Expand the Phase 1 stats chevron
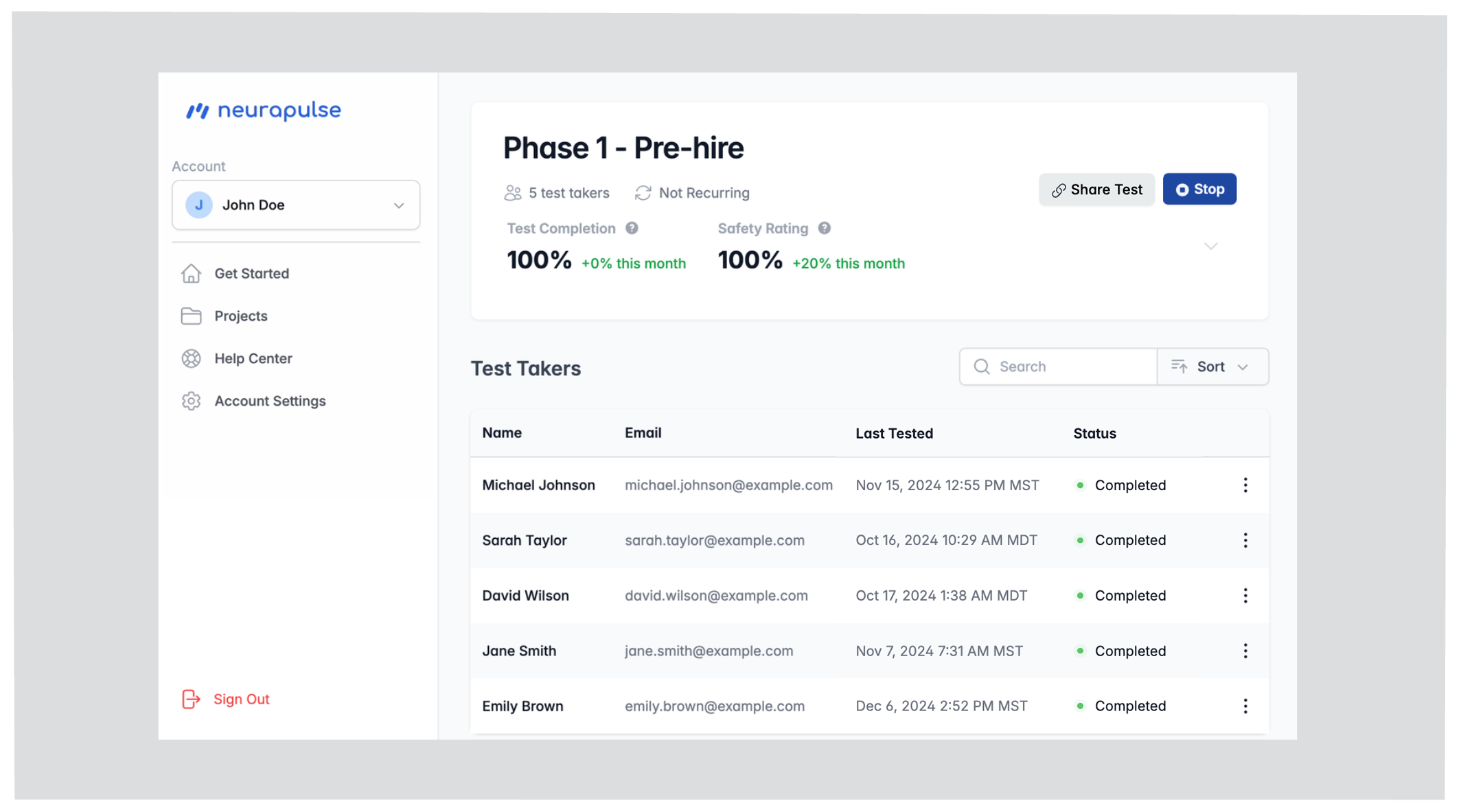Image resolution: width=1461 pixels, height=812 pixels. (1210, 246)
